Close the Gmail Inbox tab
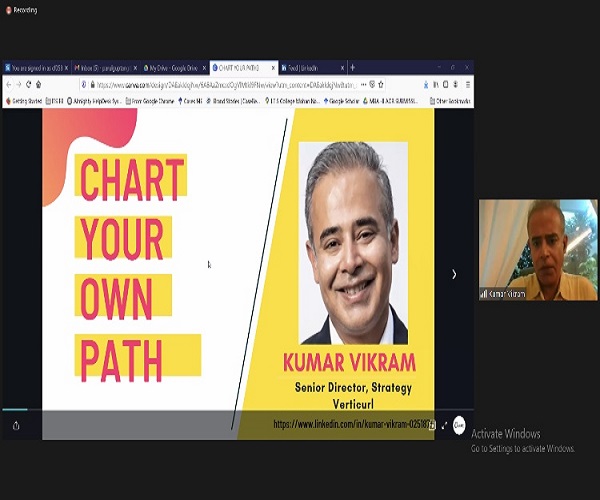Image resolution: width=600 pixels, height=500 pixels. (135, 68)
